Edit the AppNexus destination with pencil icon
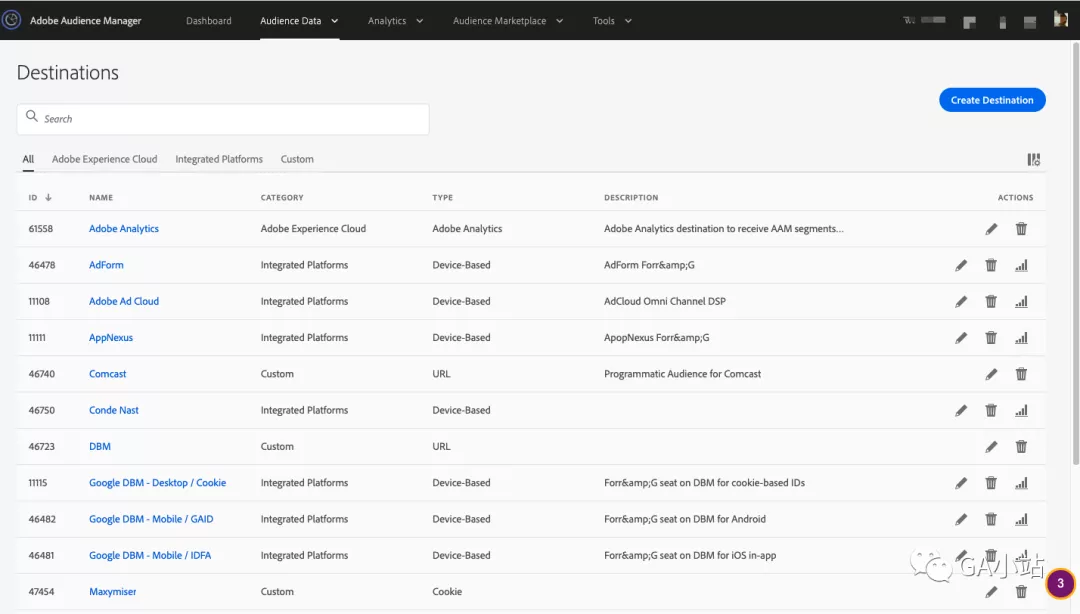 (961, 338)
